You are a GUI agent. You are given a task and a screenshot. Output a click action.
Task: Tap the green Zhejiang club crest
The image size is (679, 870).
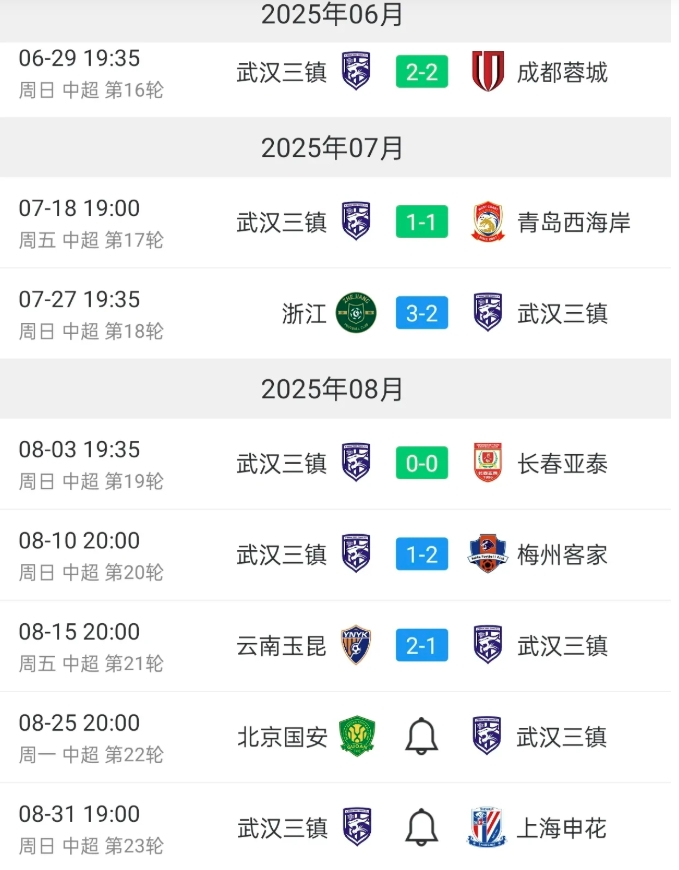click(x=356, y=313)
